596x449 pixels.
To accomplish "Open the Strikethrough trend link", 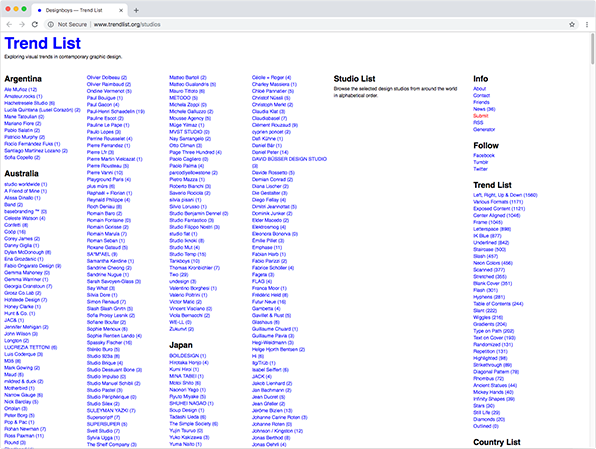I will (x=493, y=365).
